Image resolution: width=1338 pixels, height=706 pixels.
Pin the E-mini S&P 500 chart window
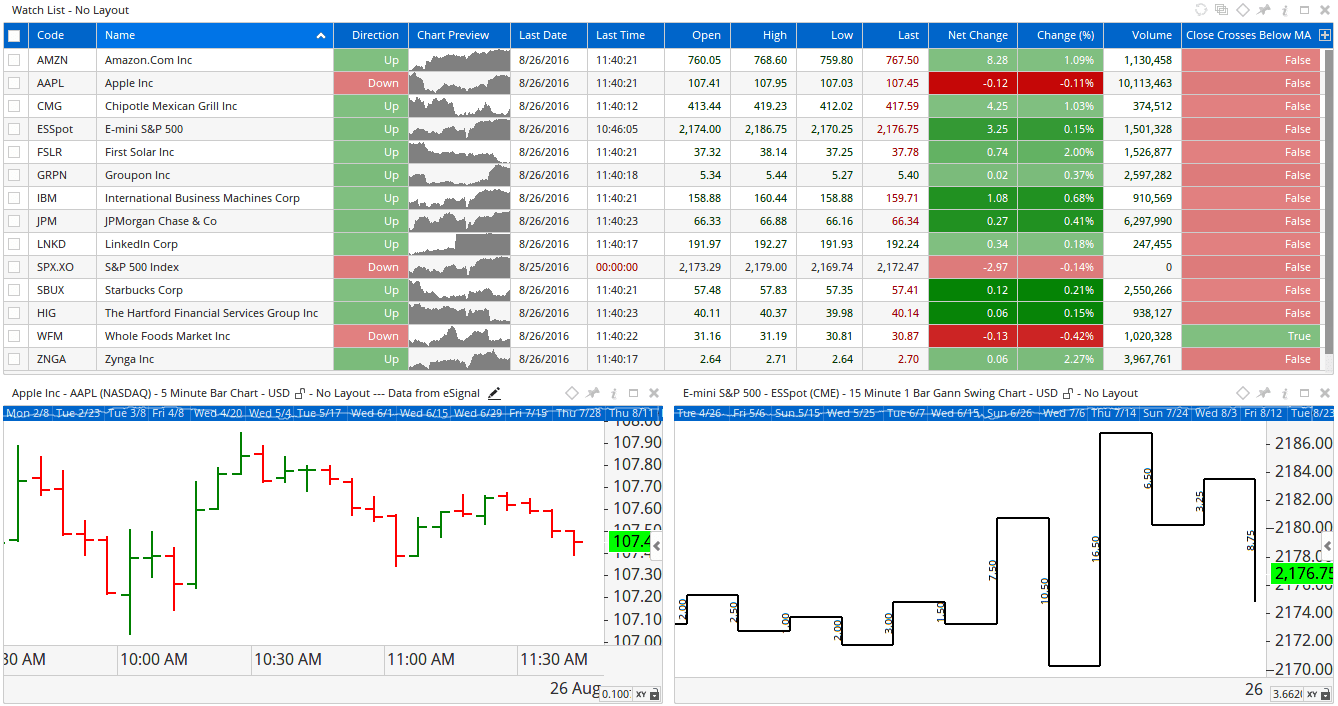[1264, 393]
